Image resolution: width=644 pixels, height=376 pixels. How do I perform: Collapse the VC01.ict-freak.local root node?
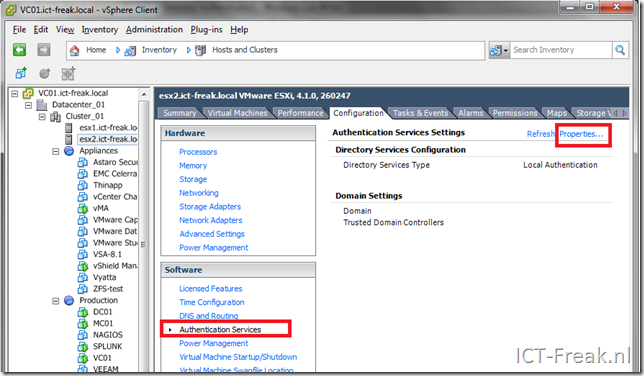[15, 94]
